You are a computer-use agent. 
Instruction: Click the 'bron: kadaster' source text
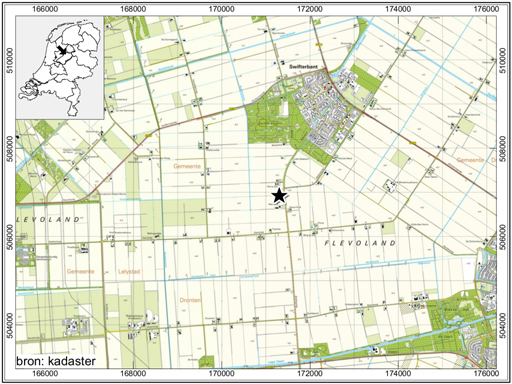tap(56, 361)
